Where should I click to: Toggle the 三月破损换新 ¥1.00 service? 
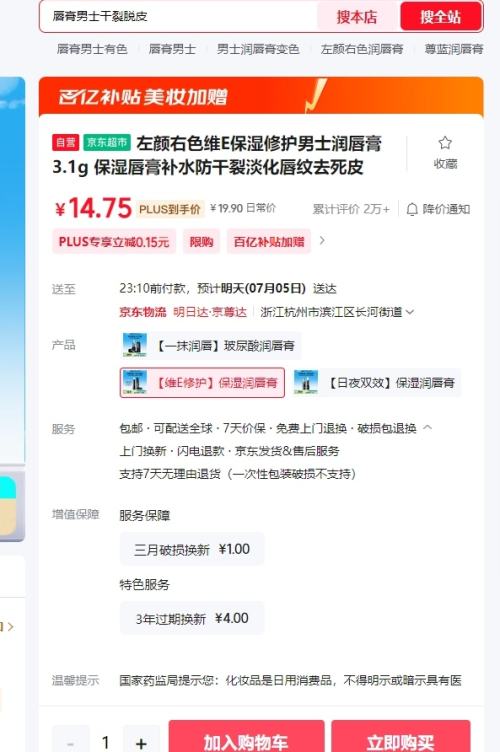point(192,549)
